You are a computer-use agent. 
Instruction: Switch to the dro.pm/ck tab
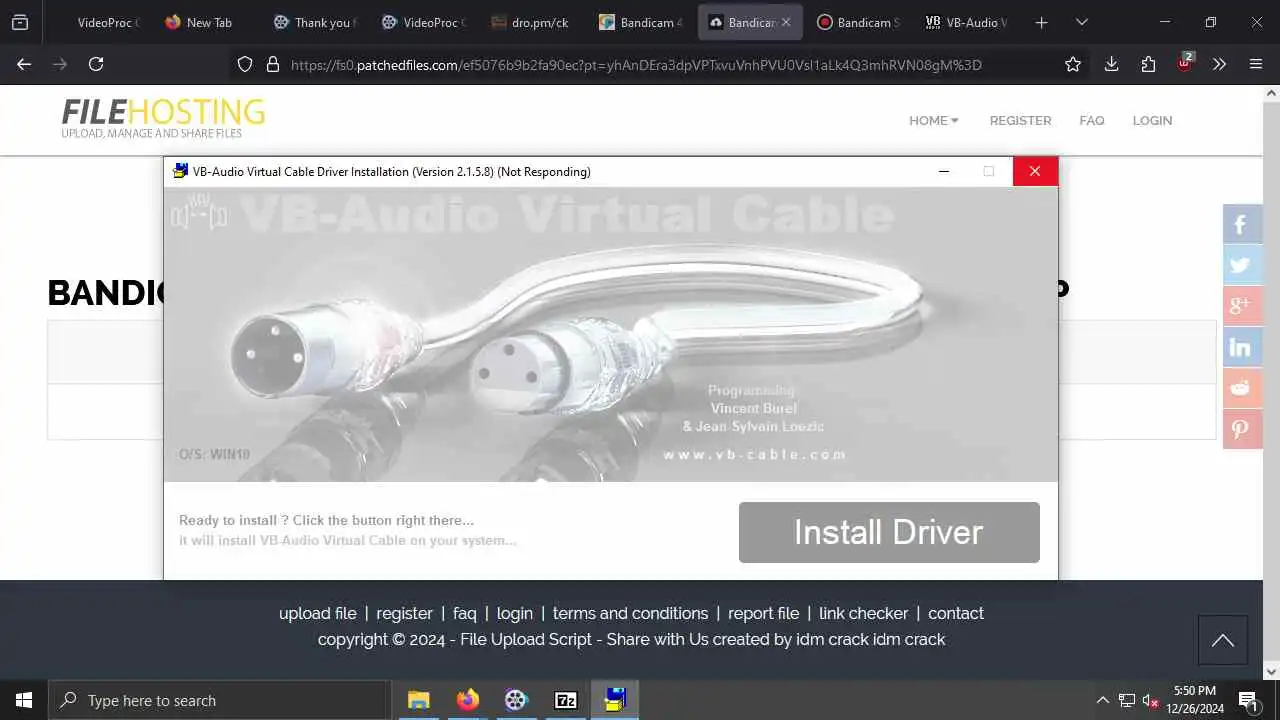click(530, 22)
